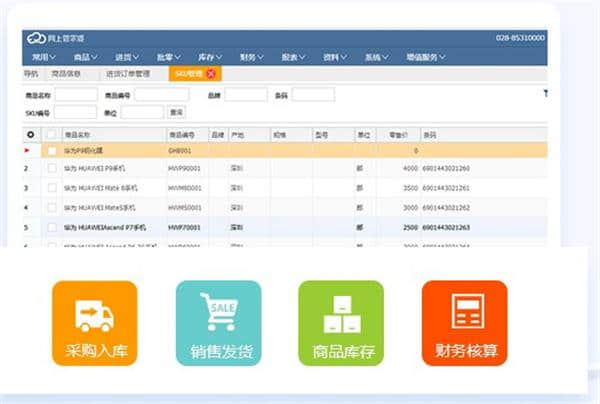
Task: Click the gear icon in table header
Action: tap(30, 133)
